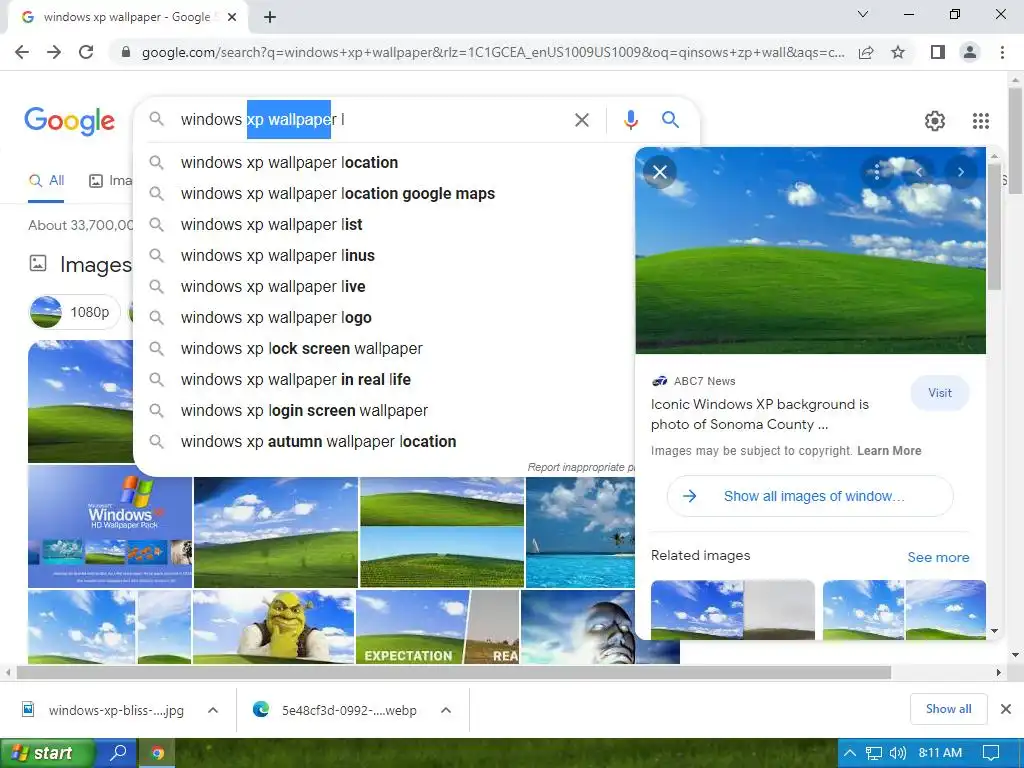Click 'Report inappropriate' predictions link

pyautogui.click(x=580, y=468)
